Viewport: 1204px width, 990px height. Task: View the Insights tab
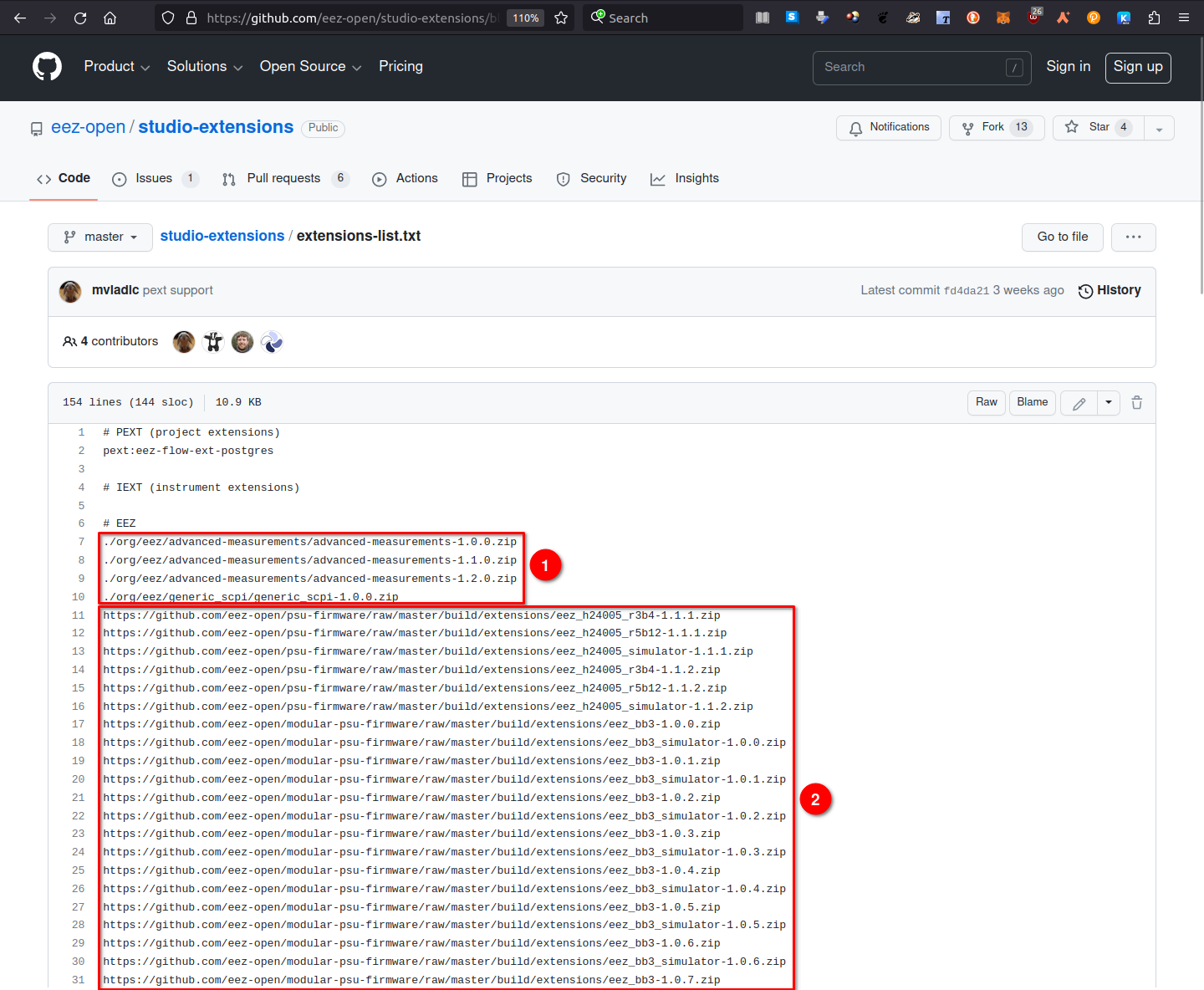pos(685,179)
